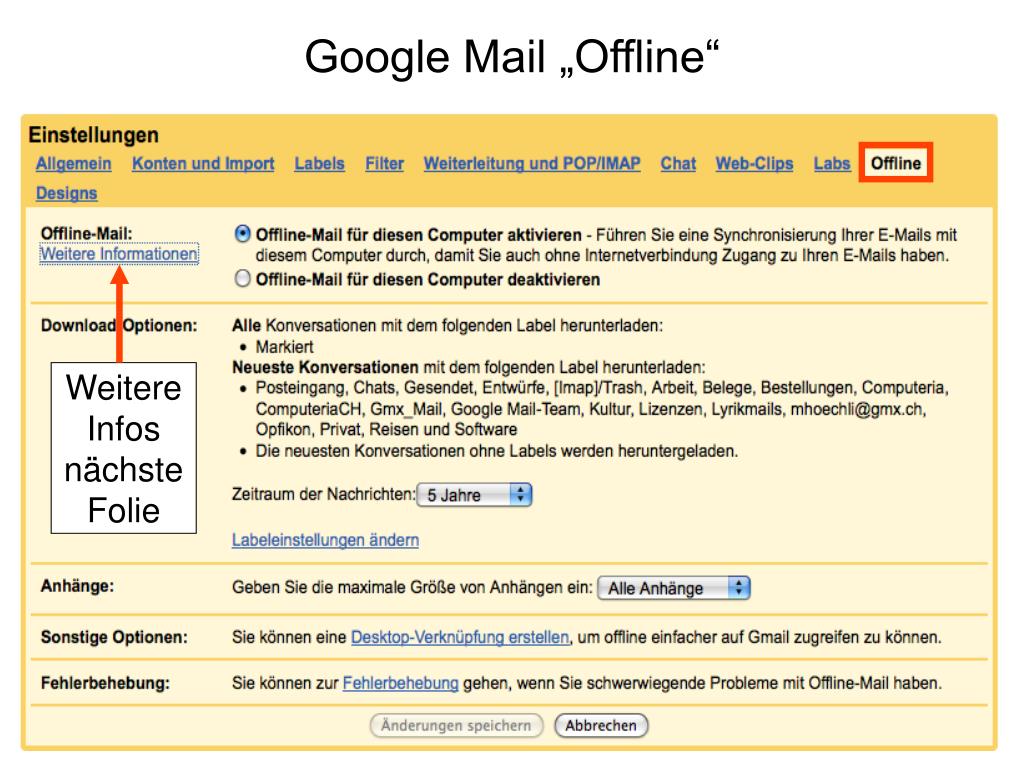Open Weiterleitung und POP/IMAP tab

tap(532, 163)
